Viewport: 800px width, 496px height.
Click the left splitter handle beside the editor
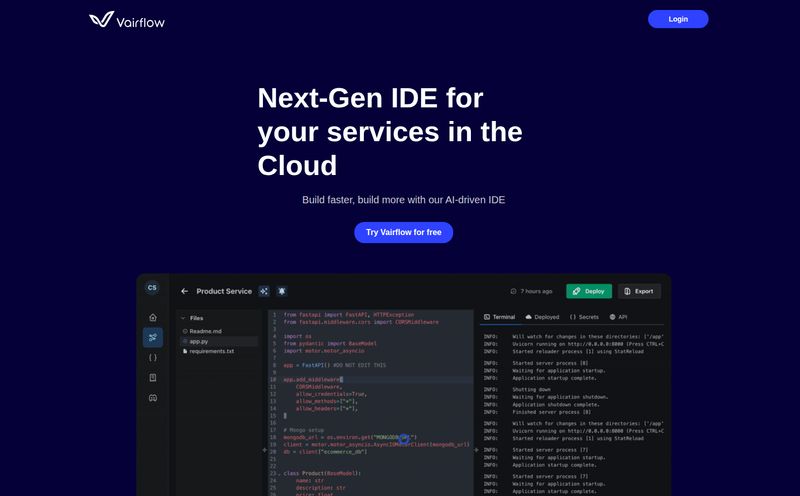tap(264, 450)
